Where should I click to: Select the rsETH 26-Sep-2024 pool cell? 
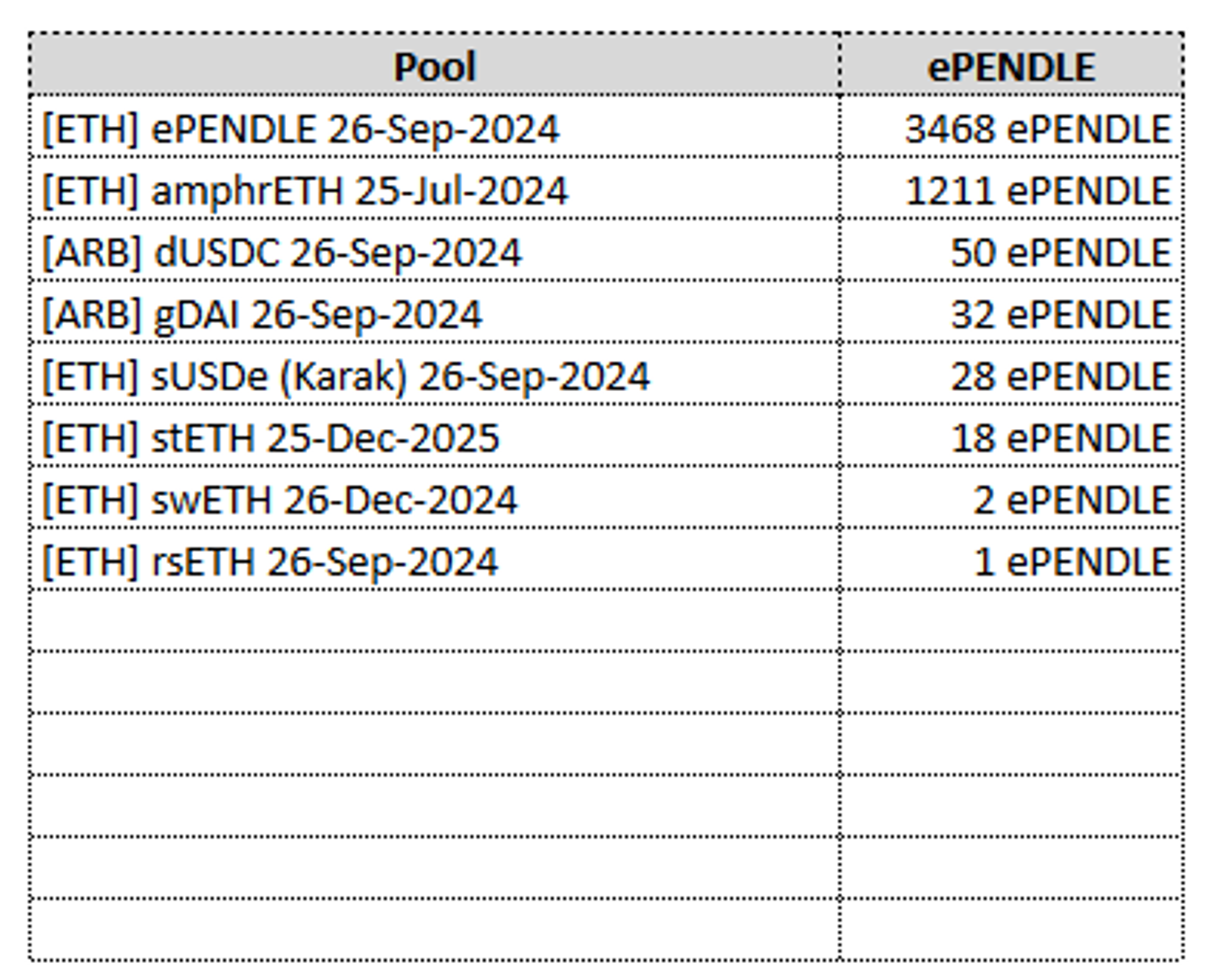tap(270, 562)
